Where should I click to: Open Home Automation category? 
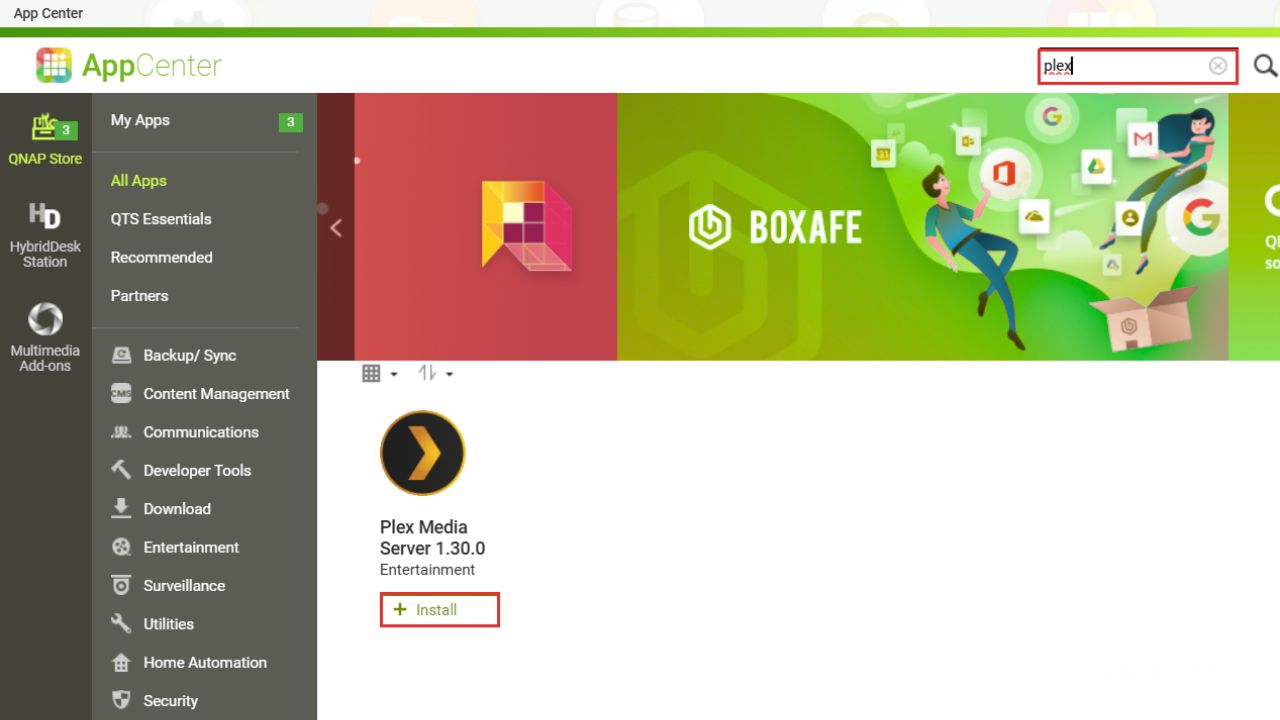pyautogui.click(x=204, y=663)
